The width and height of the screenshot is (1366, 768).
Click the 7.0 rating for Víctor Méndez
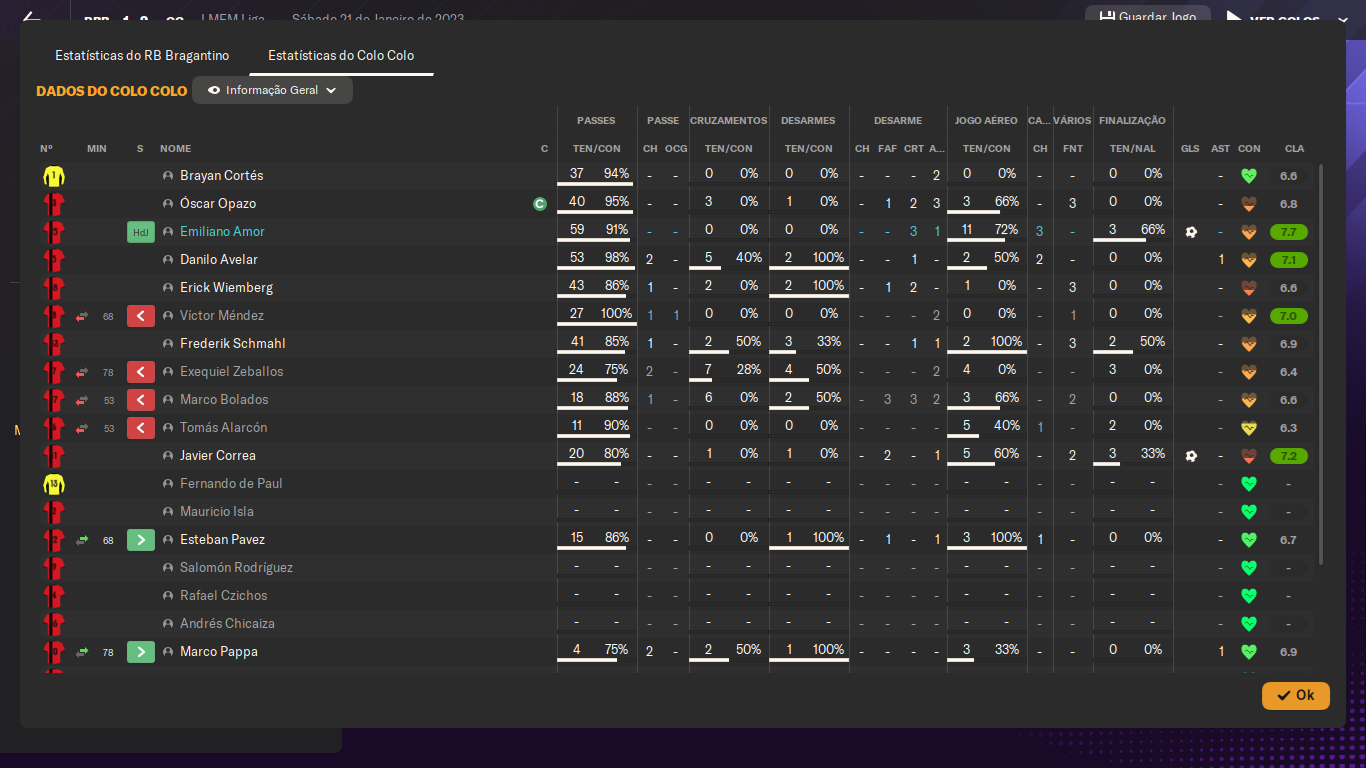click(1289, 316)
